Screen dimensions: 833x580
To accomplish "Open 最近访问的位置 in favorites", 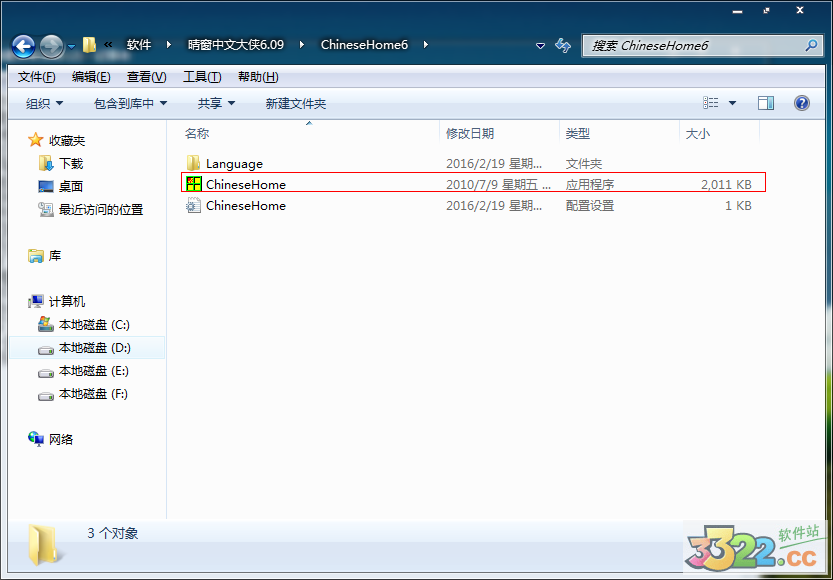I will coord(101,209).
